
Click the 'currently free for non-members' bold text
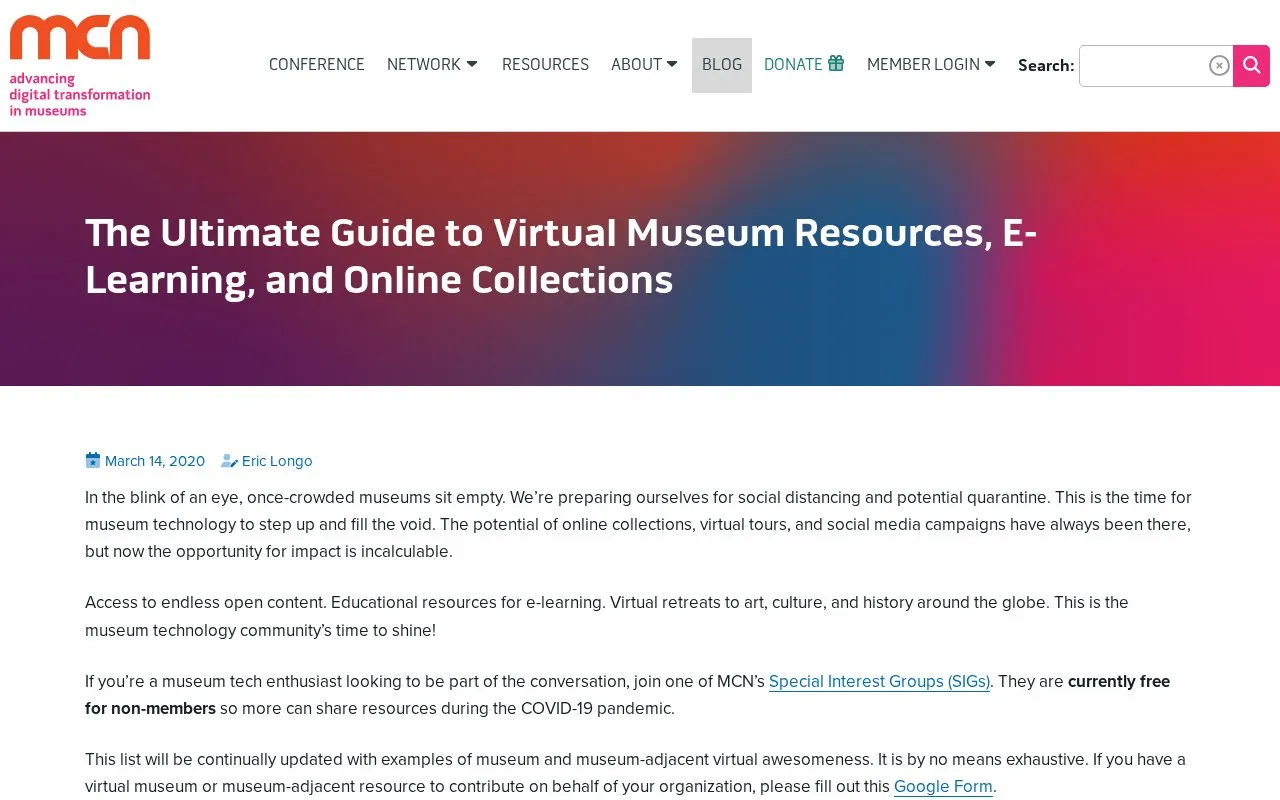pyautogui.click(x=627, y=695)
